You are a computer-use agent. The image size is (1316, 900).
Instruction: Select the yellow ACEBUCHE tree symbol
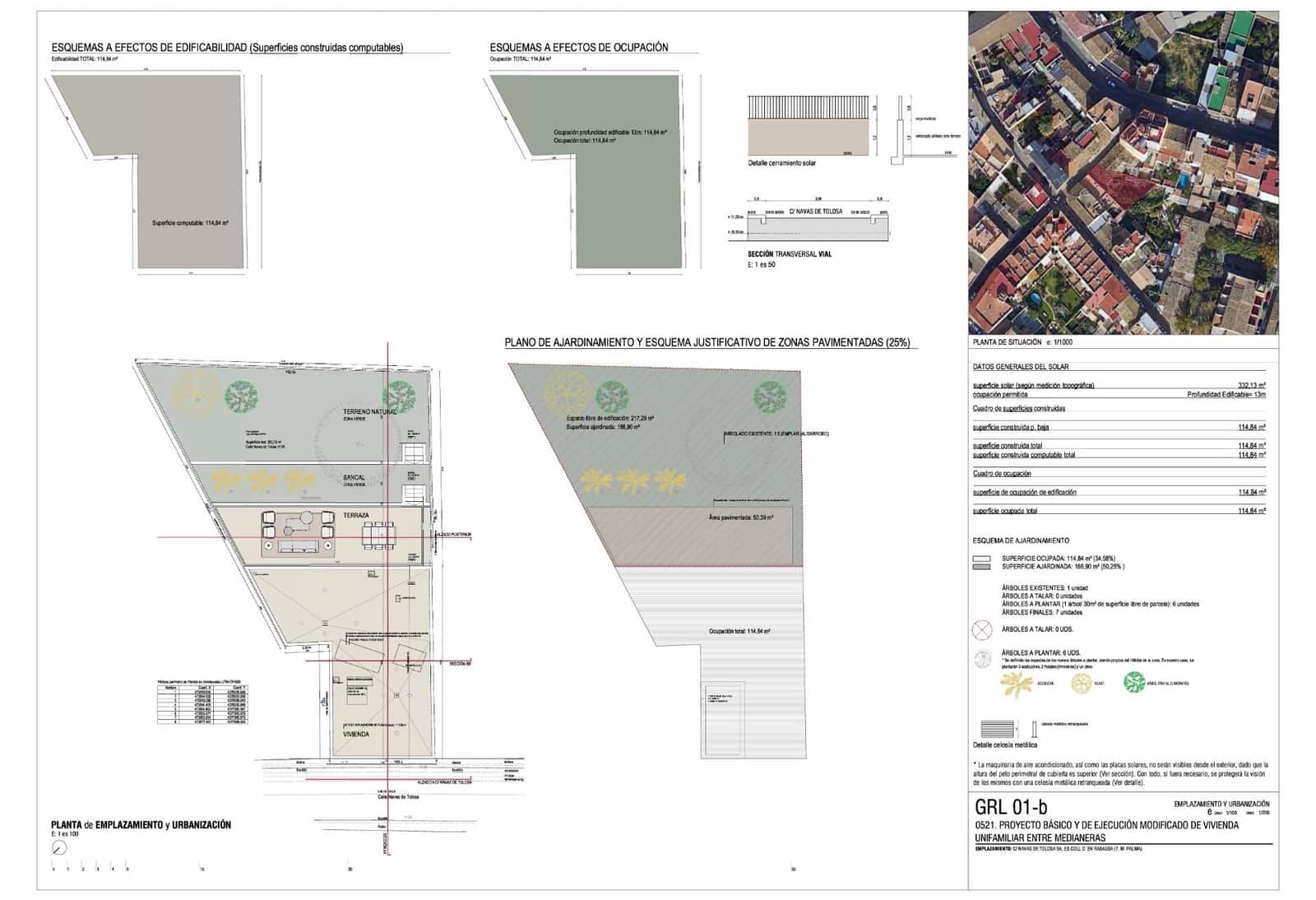pyautogui.click(x=1017, y=684)
